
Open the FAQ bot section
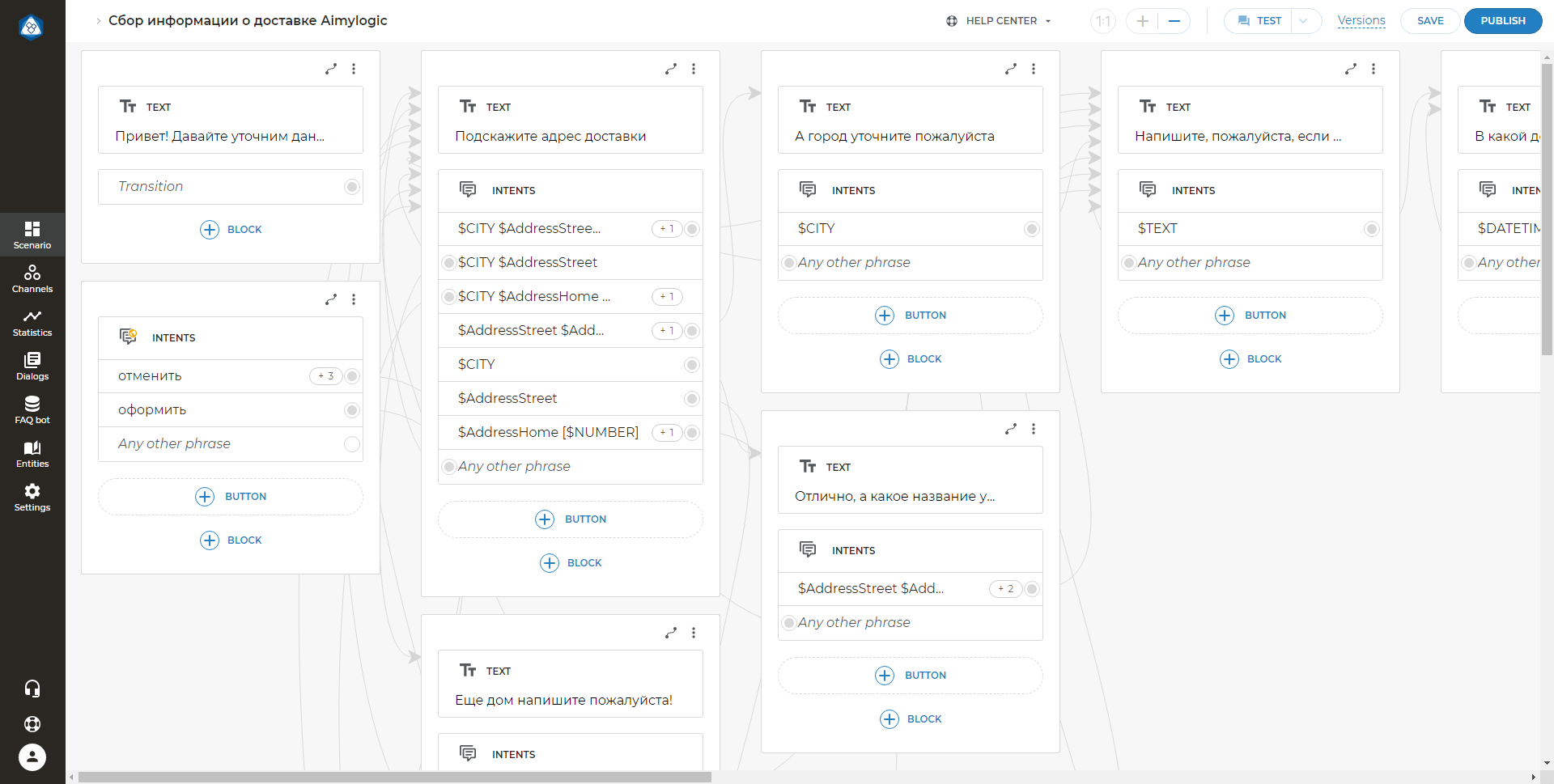click(32, 409)
